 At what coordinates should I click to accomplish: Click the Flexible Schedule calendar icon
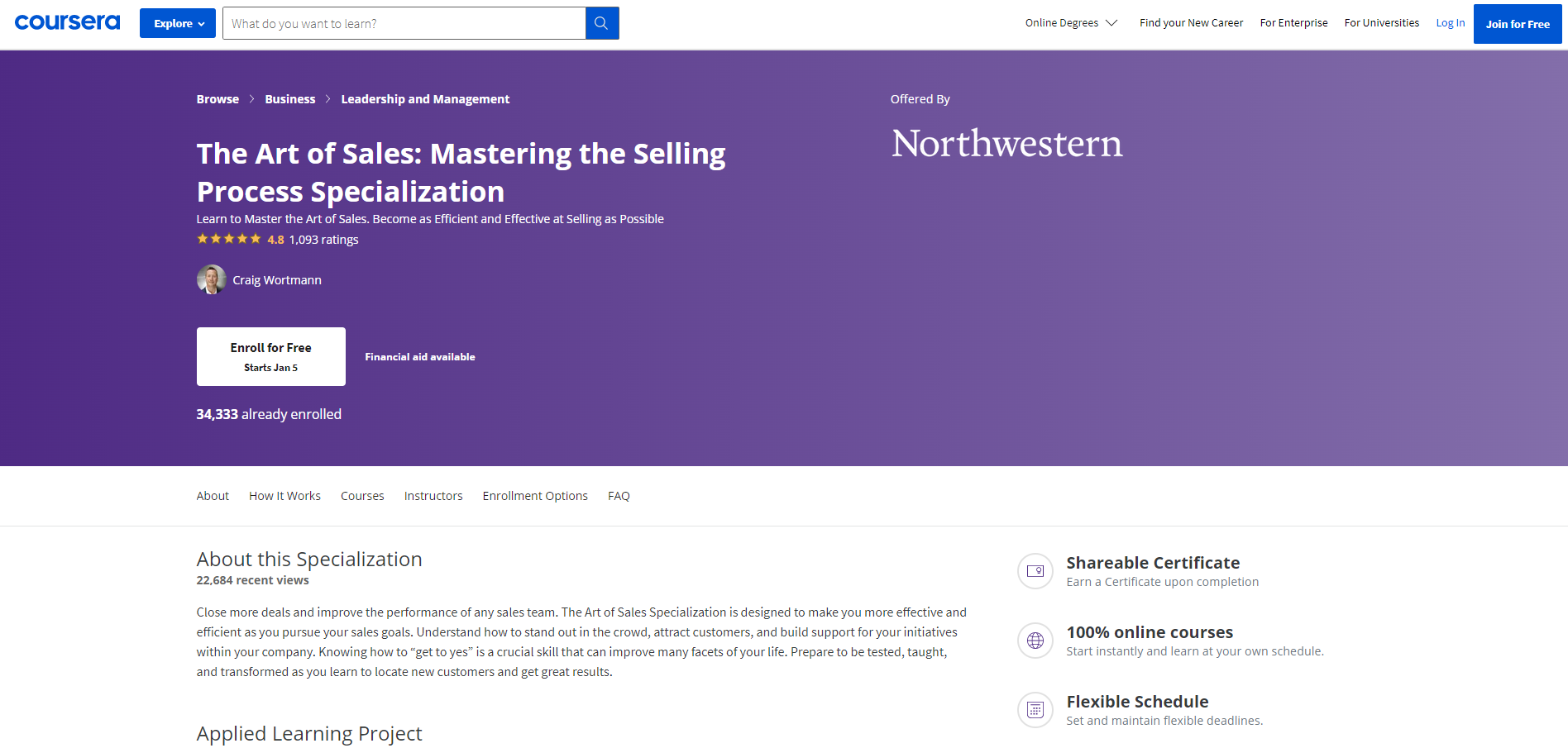coord(1035,710)
